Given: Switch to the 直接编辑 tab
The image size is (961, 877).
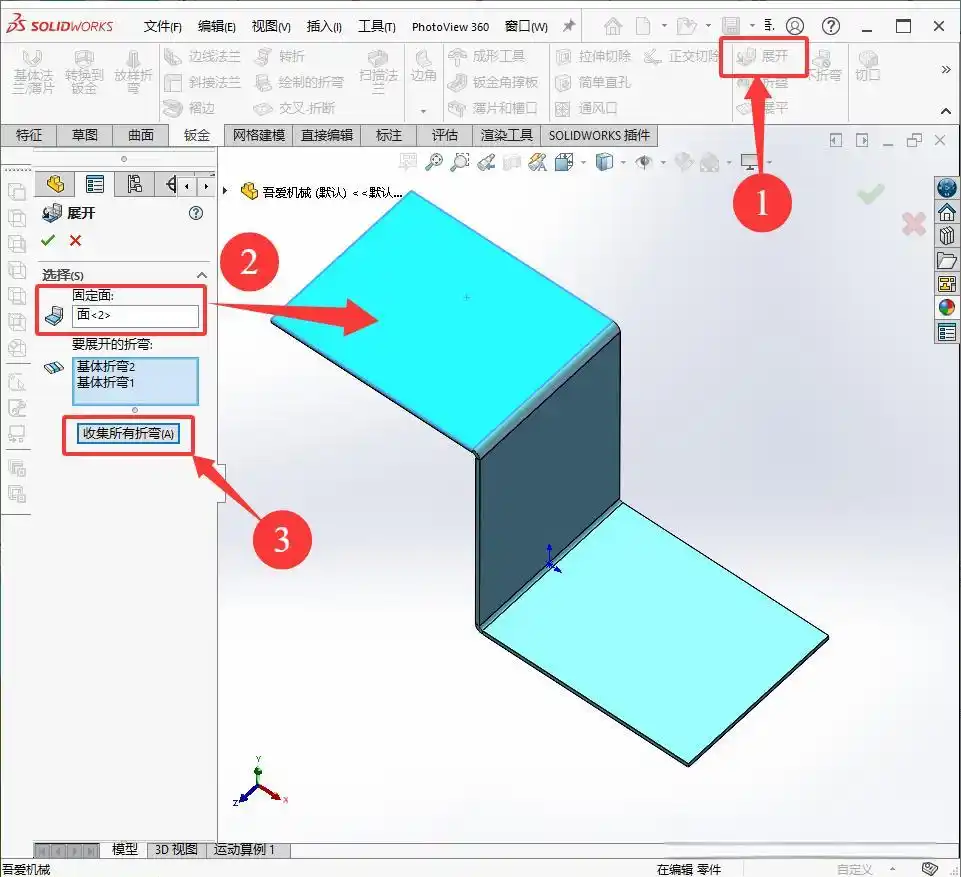Looking at the screenshot, I should click(327, 135).
